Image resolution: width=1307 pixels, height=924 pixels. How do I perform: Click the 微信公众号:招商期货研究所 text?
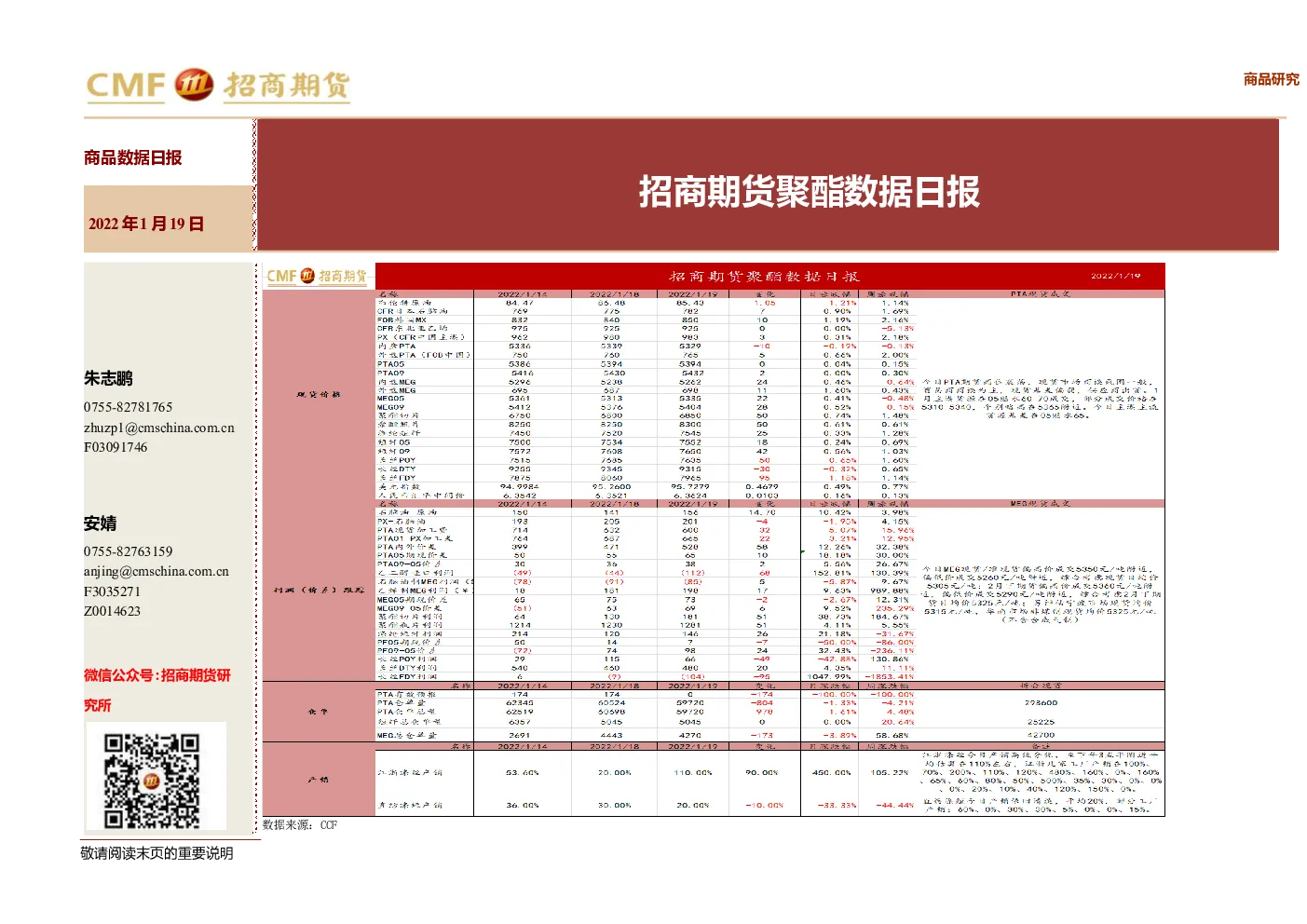pos(157,690)
